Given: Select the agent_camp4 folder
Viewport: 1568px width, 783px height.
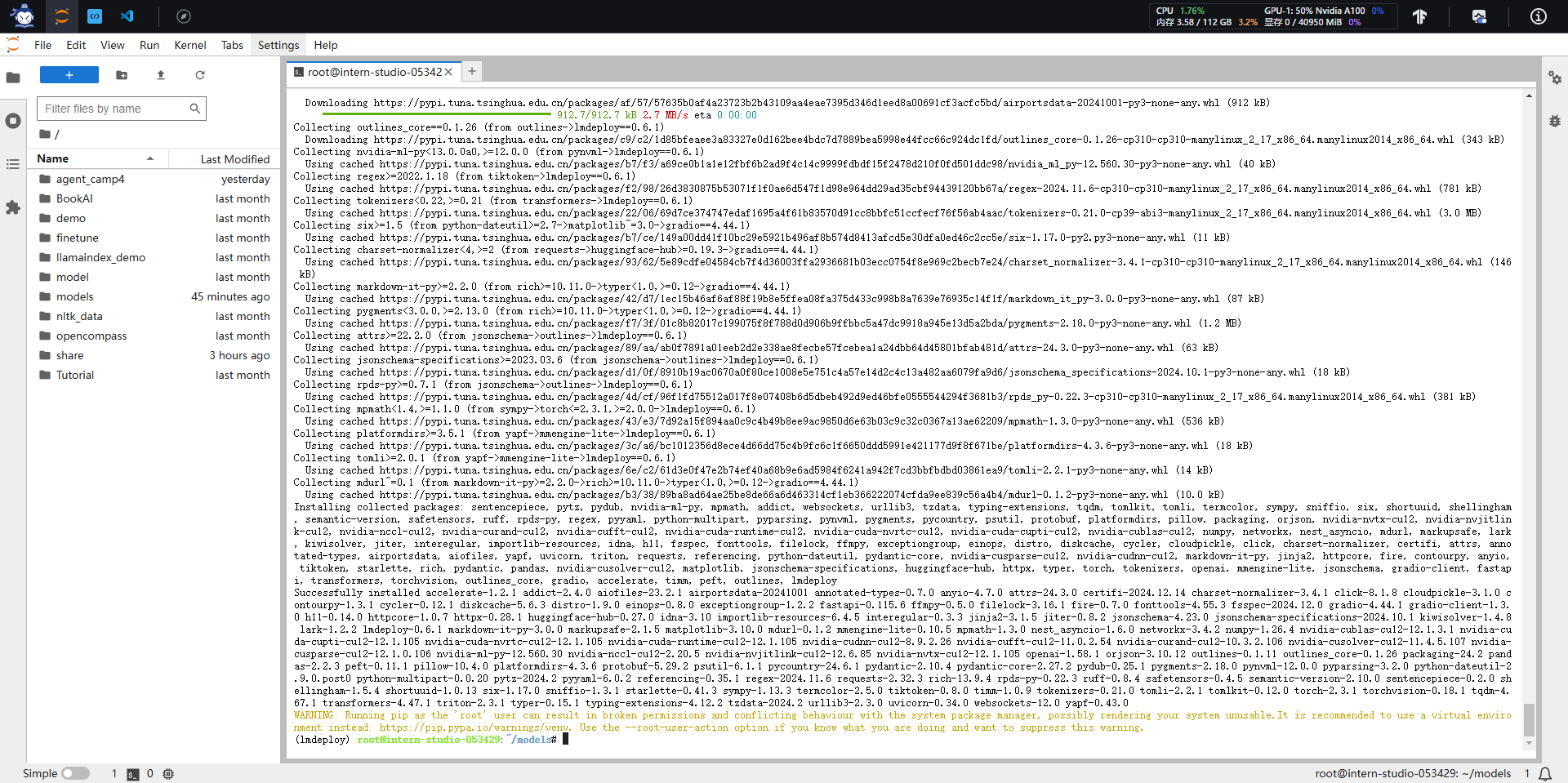Looking at the screenshot, I should (154, 179).
